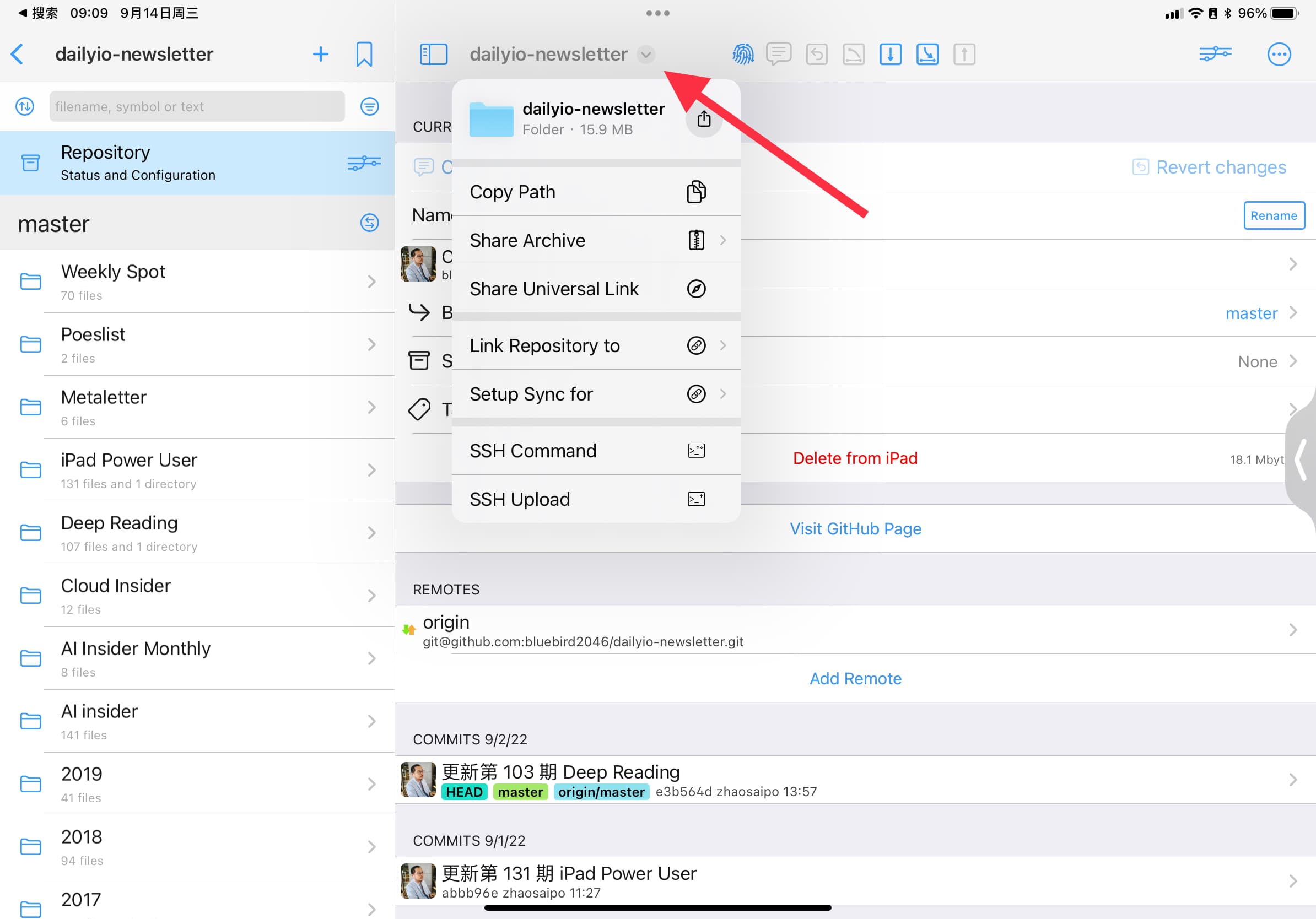
Task: Select SSH Upload menu entry
Action: click(x=596, y=499)
